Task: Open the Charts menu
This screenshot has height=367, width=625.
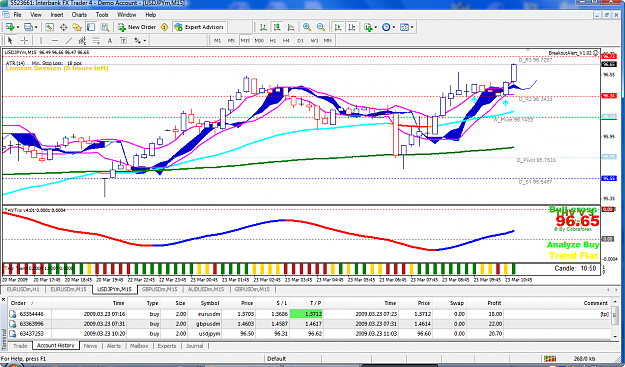Action: pos(79,15)
